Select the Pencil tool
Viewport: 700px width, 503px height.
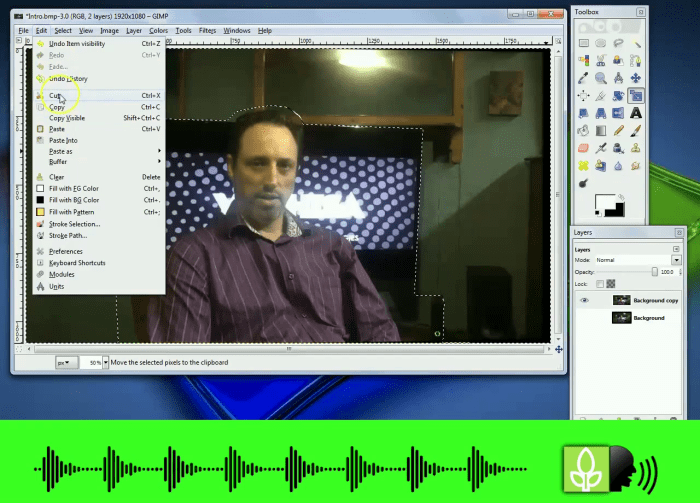(x=619, y=130)
